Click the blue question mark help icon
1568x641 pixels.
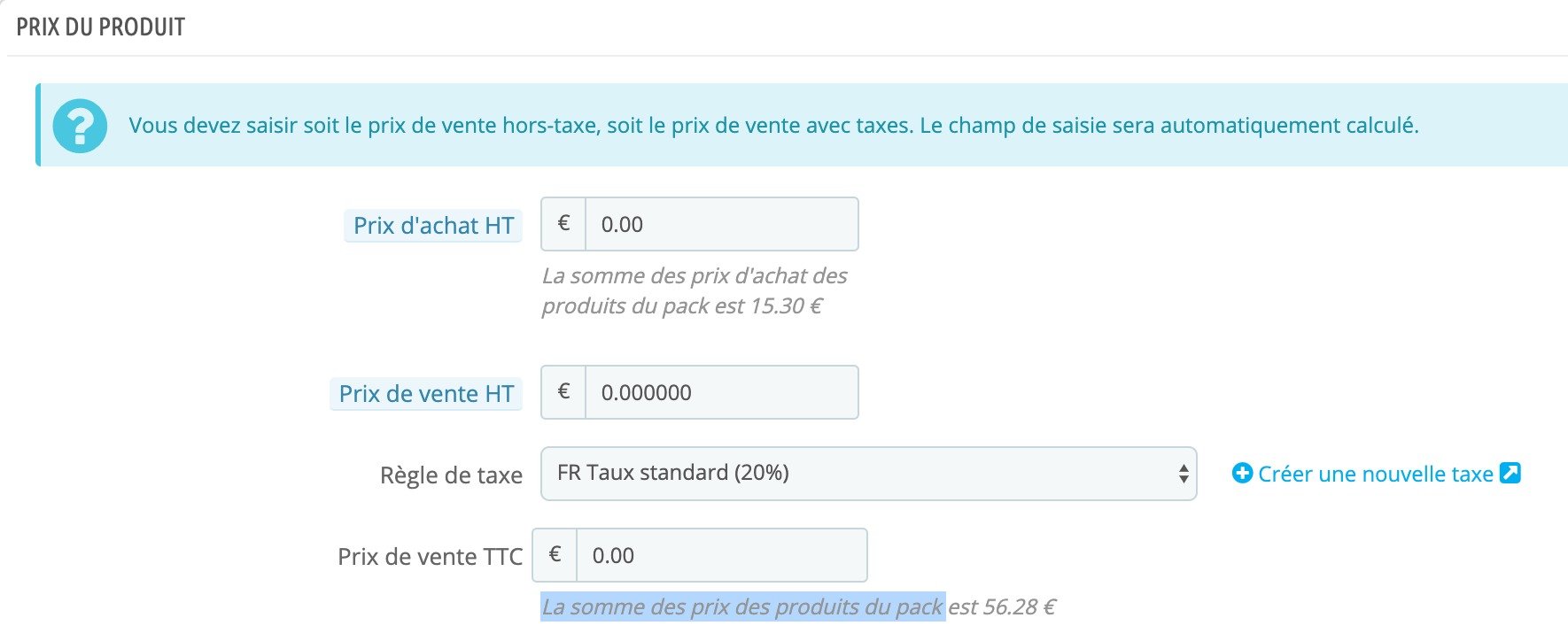[80, 126]
